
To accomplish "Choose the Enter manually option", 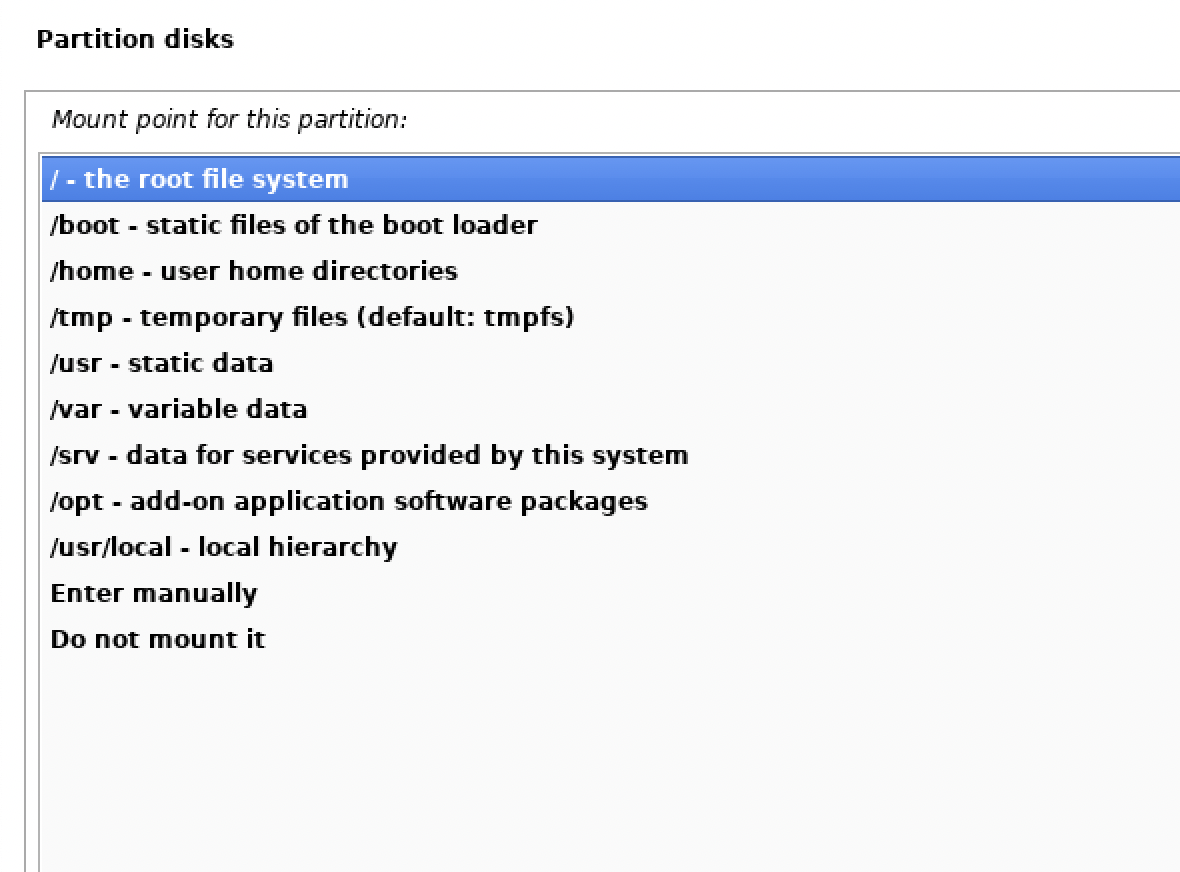I will [153, 594].
